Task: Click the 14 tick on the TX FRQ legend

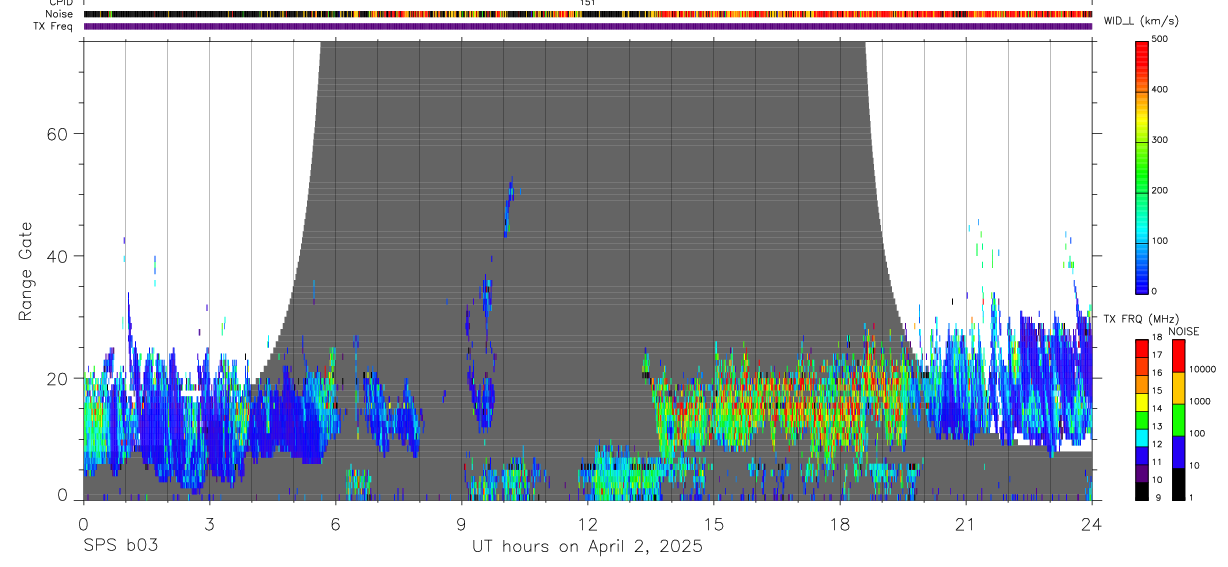Action: pos(1157,408)
